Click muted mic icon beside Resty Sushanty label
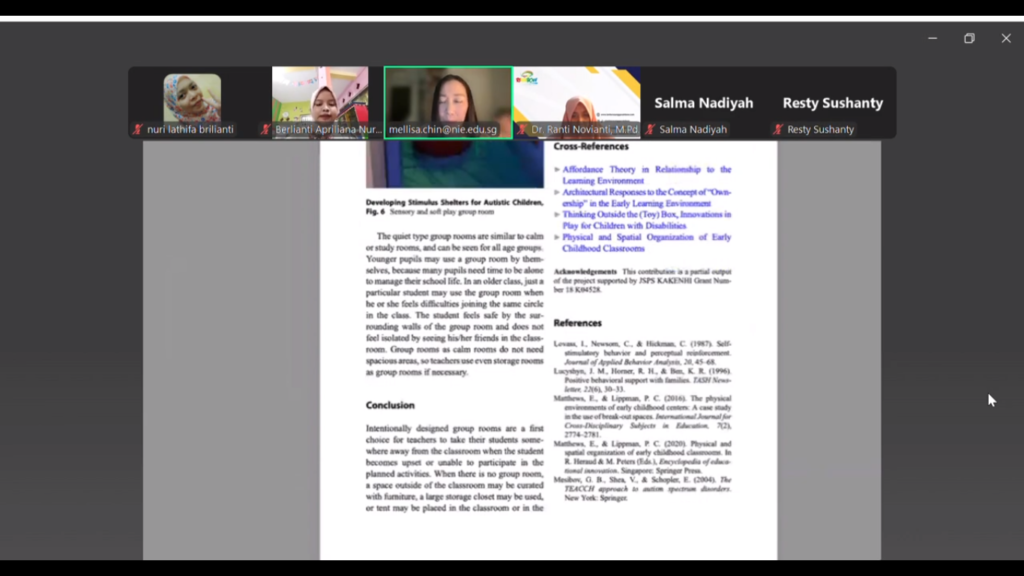This screenshot has width=1024, height=576. 778,130
